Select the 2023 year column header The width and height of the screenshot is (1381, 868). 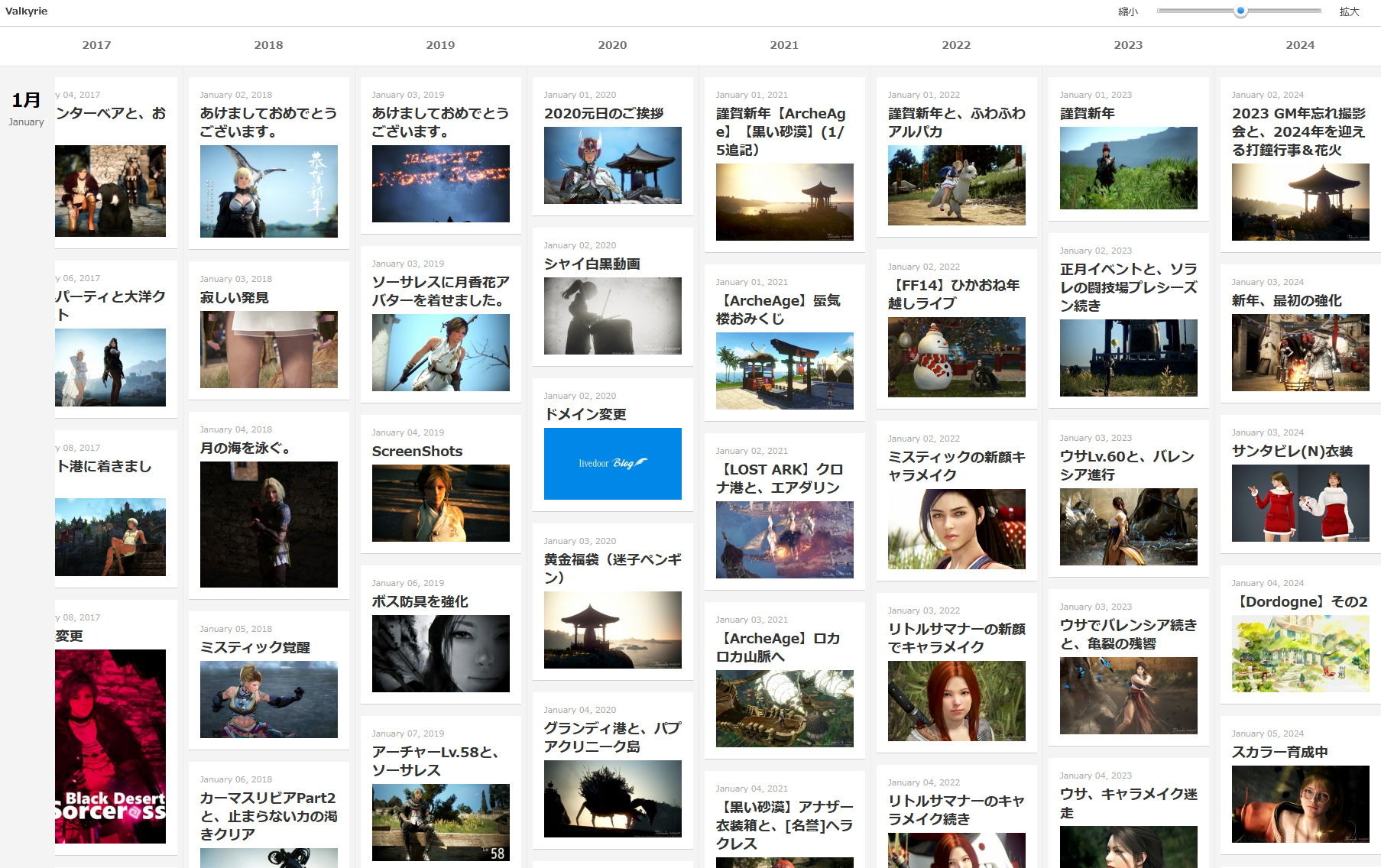(1129, 45)
